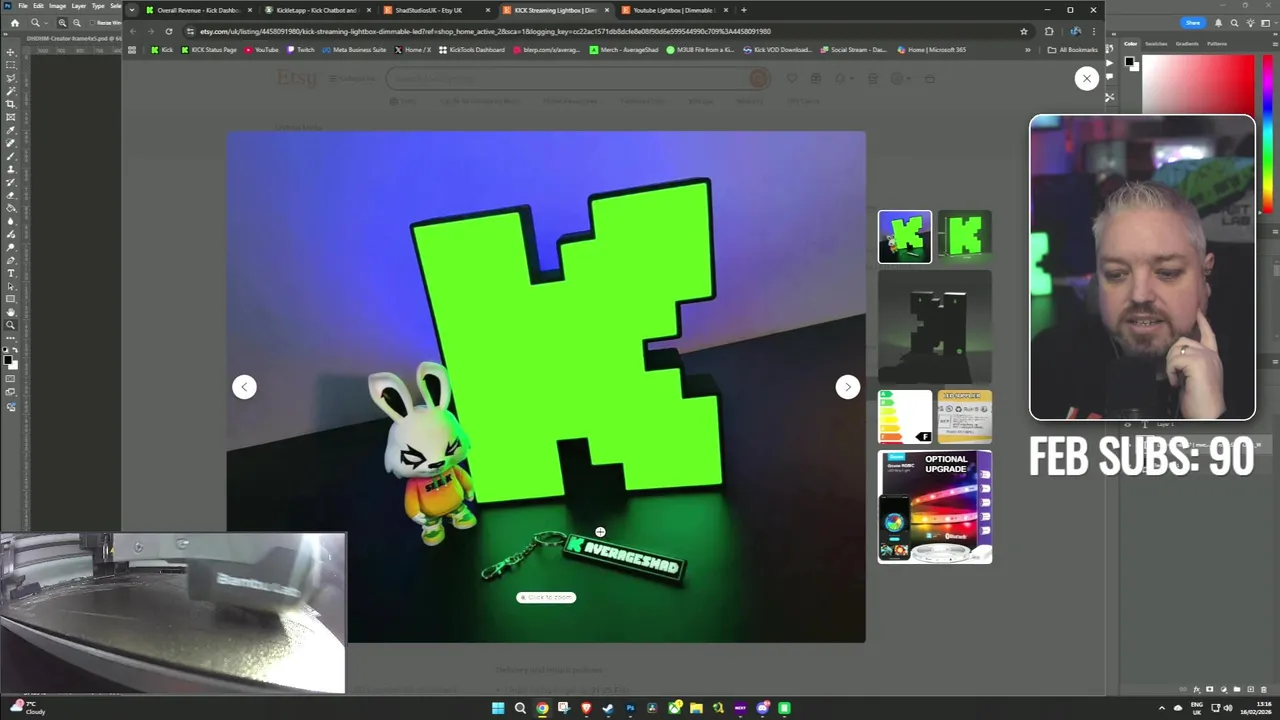Reload the Etsy page
The image size is (1280, 720).
coord(168,31)
